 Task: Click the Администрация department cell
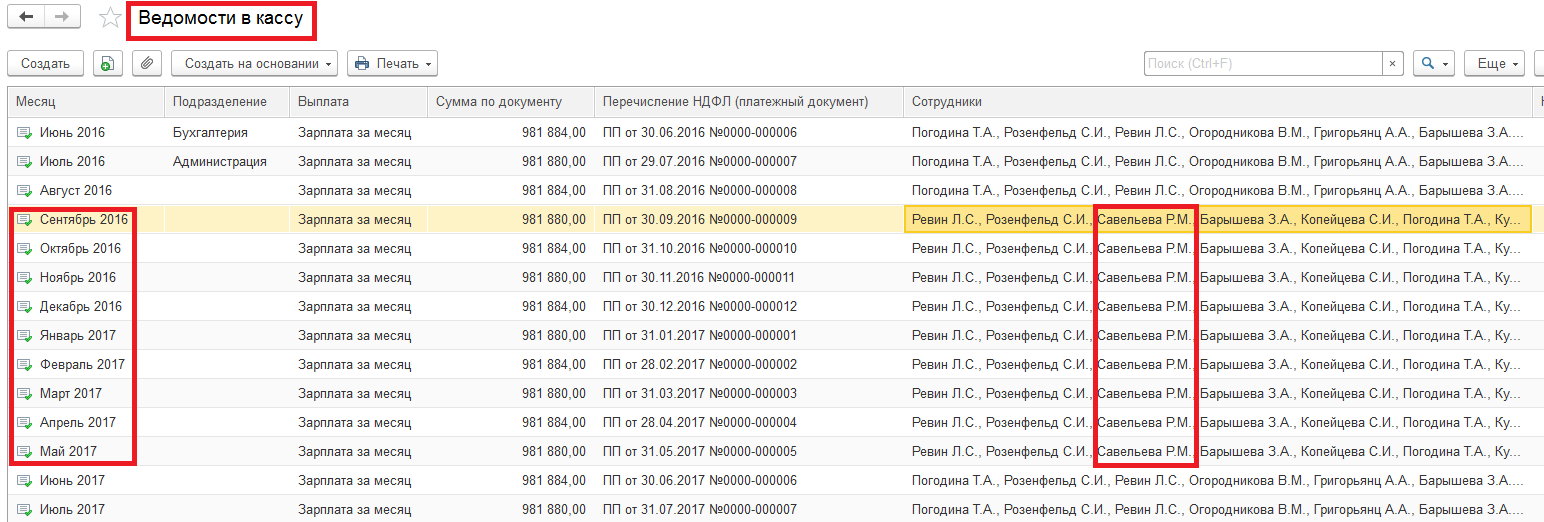point(227,161)
